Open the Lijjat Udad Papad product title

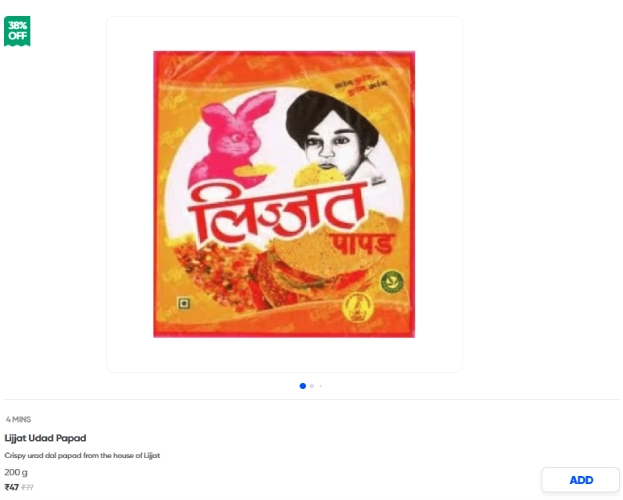tap(45, 438)
